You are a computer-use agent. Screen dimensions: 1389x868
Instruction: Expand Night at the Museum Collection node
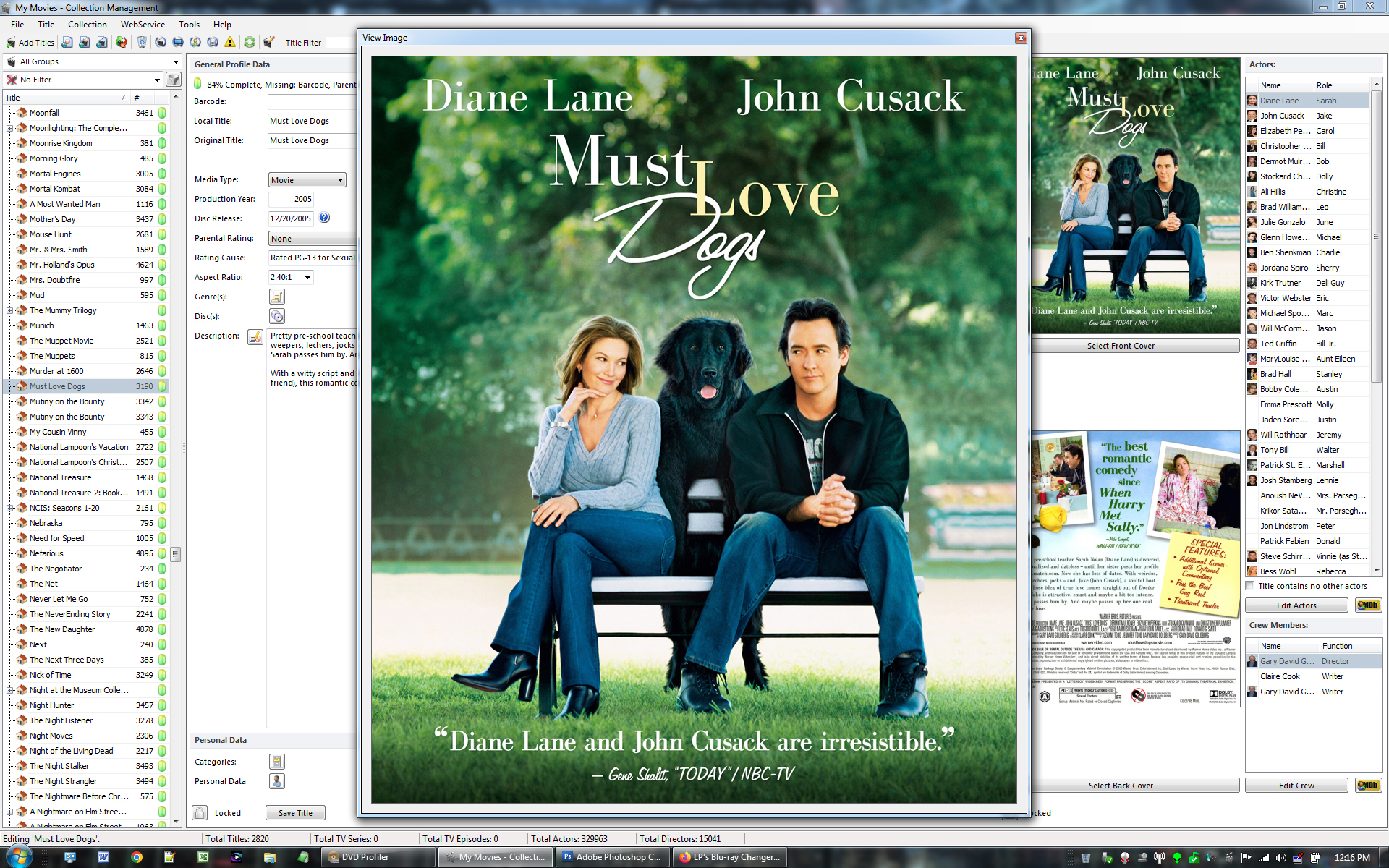10,690
